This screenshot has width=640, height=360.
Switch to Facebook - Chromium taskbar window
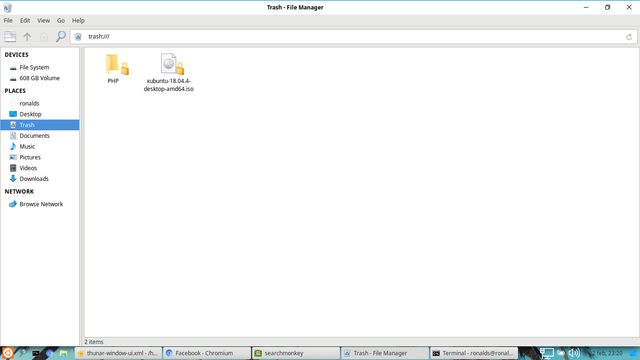click(207, 353)
